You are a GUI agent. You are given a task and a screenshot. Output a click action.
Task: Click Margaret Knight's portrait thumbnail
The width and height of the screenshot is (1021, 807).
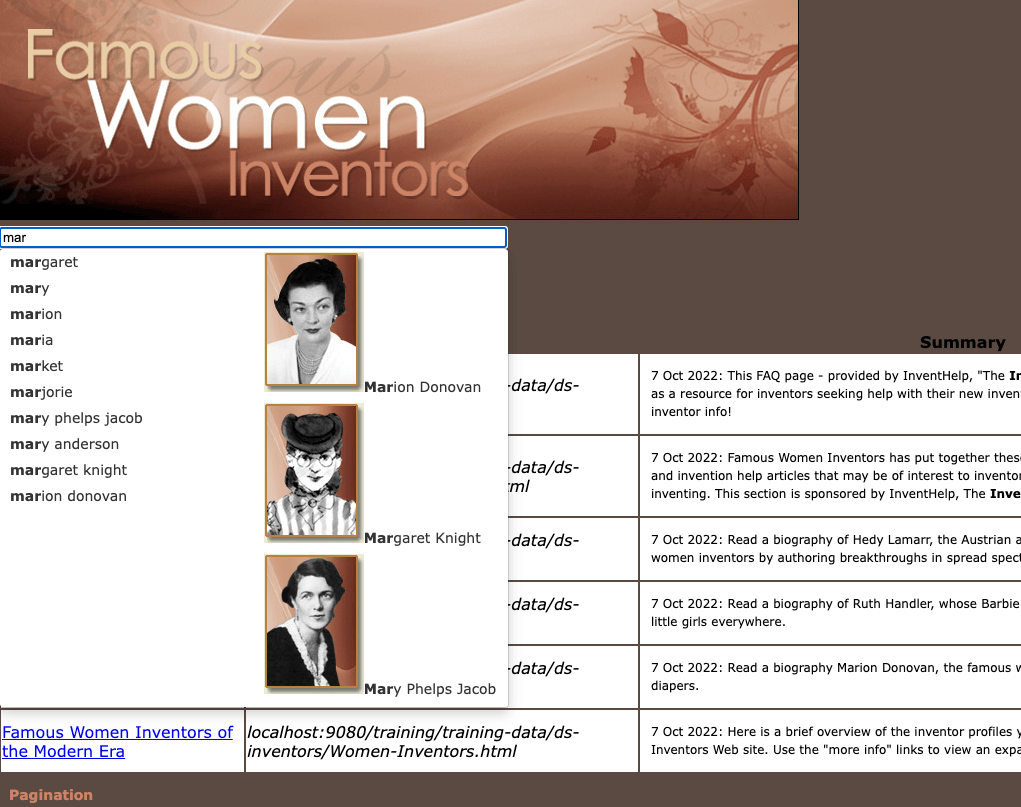[311, 471]
